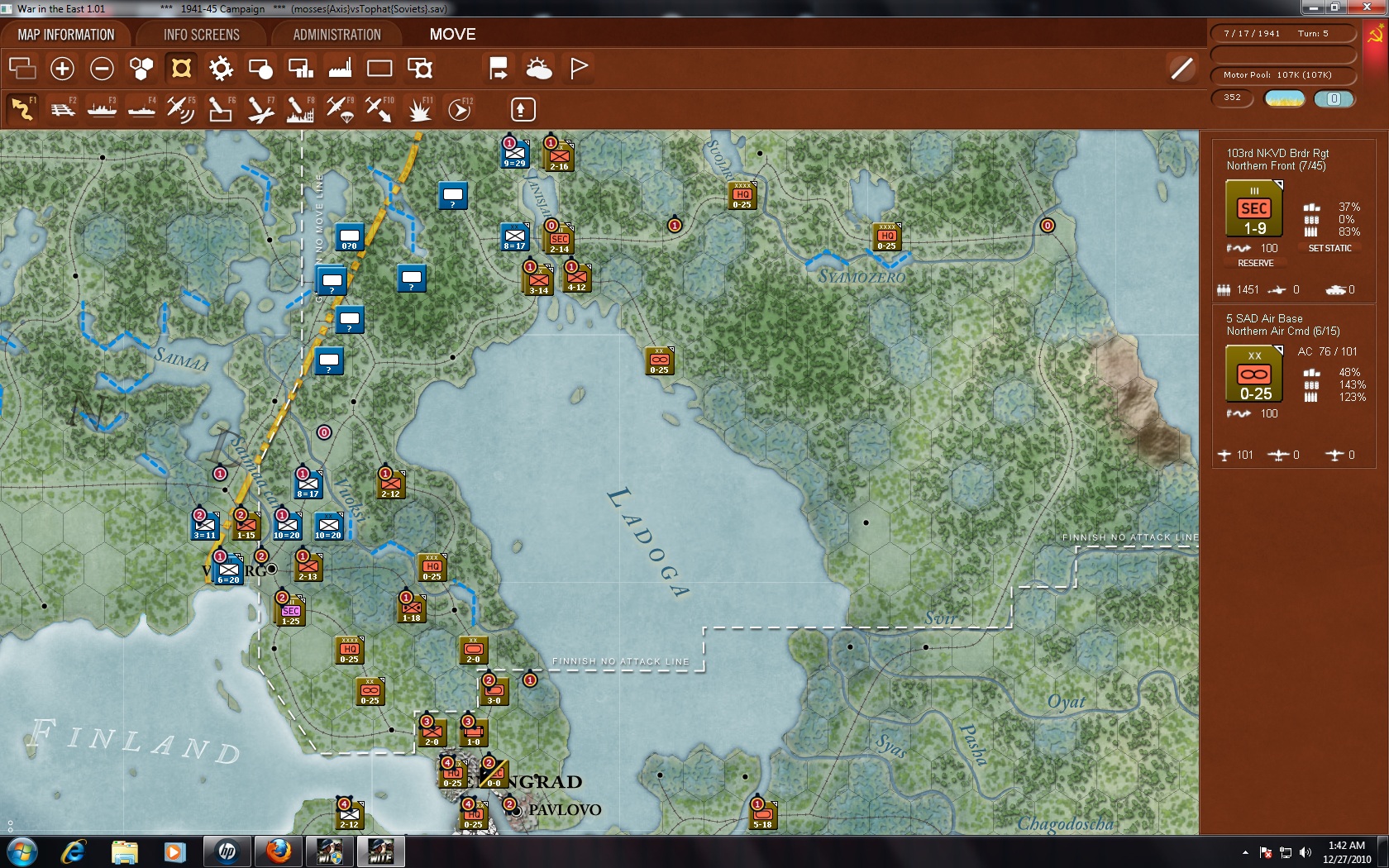This screenshot has width=1389, height=868.
Task: Zoom out the map with minus icon
Action: [x=102, y=68]
